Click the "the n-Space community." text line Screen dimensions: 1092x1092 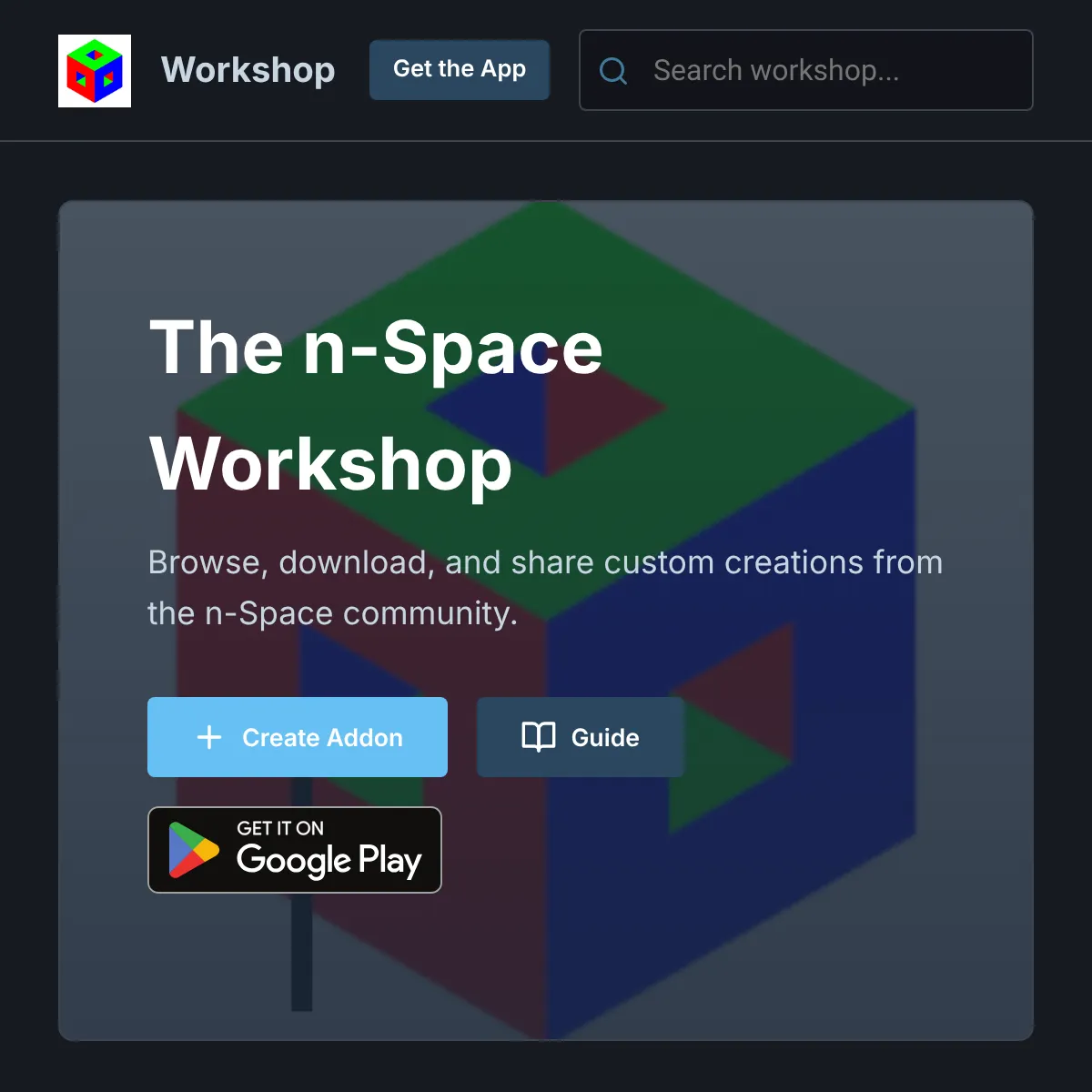(332, 613)
